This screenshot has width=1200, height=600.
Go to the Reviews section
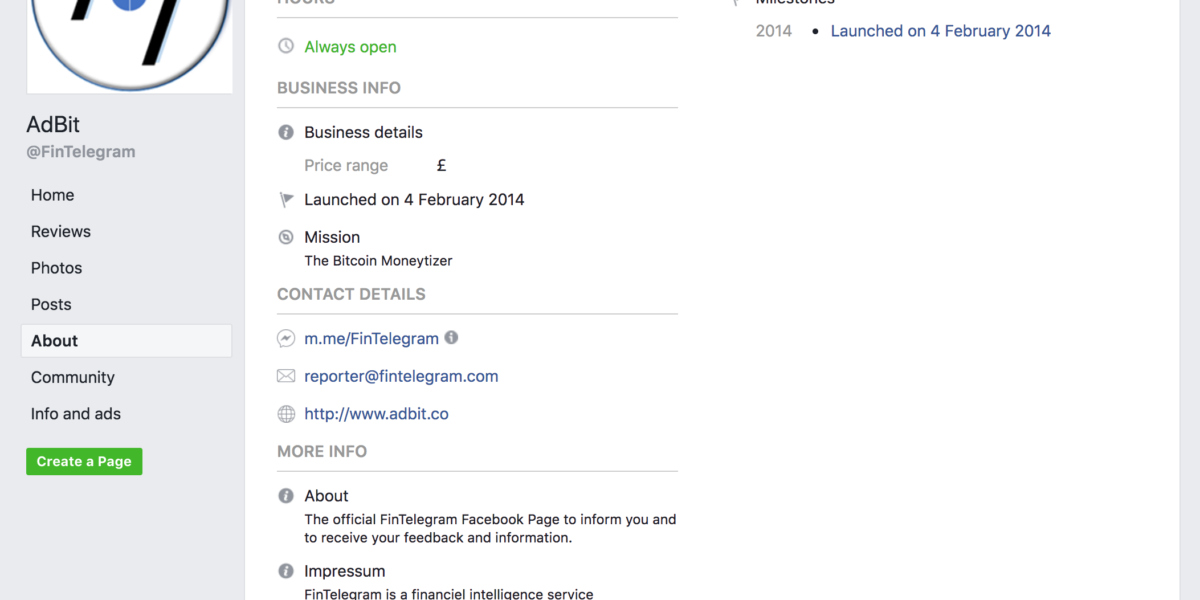coord(61,231)
